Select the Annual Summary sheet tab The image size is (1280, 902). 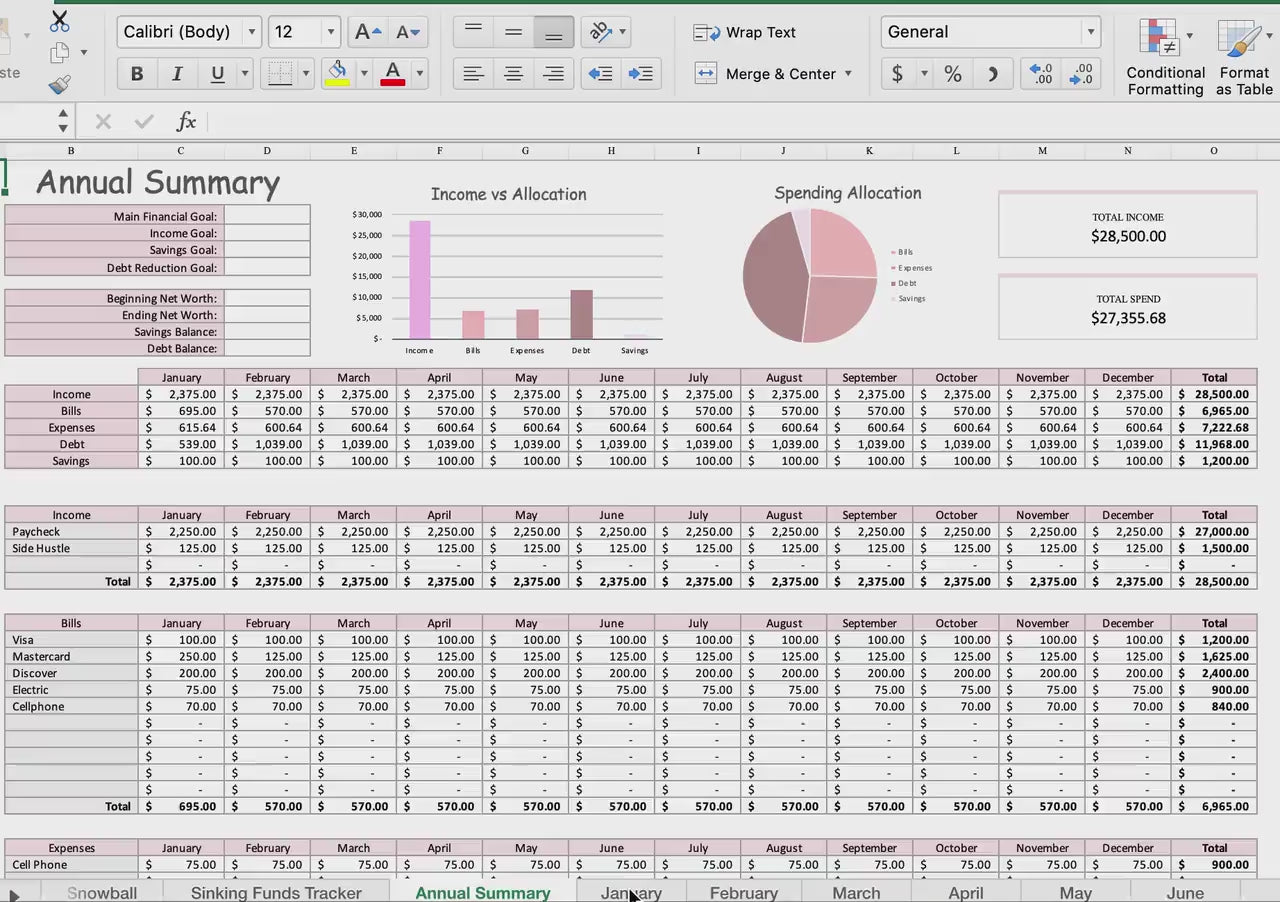coord(483,892)
